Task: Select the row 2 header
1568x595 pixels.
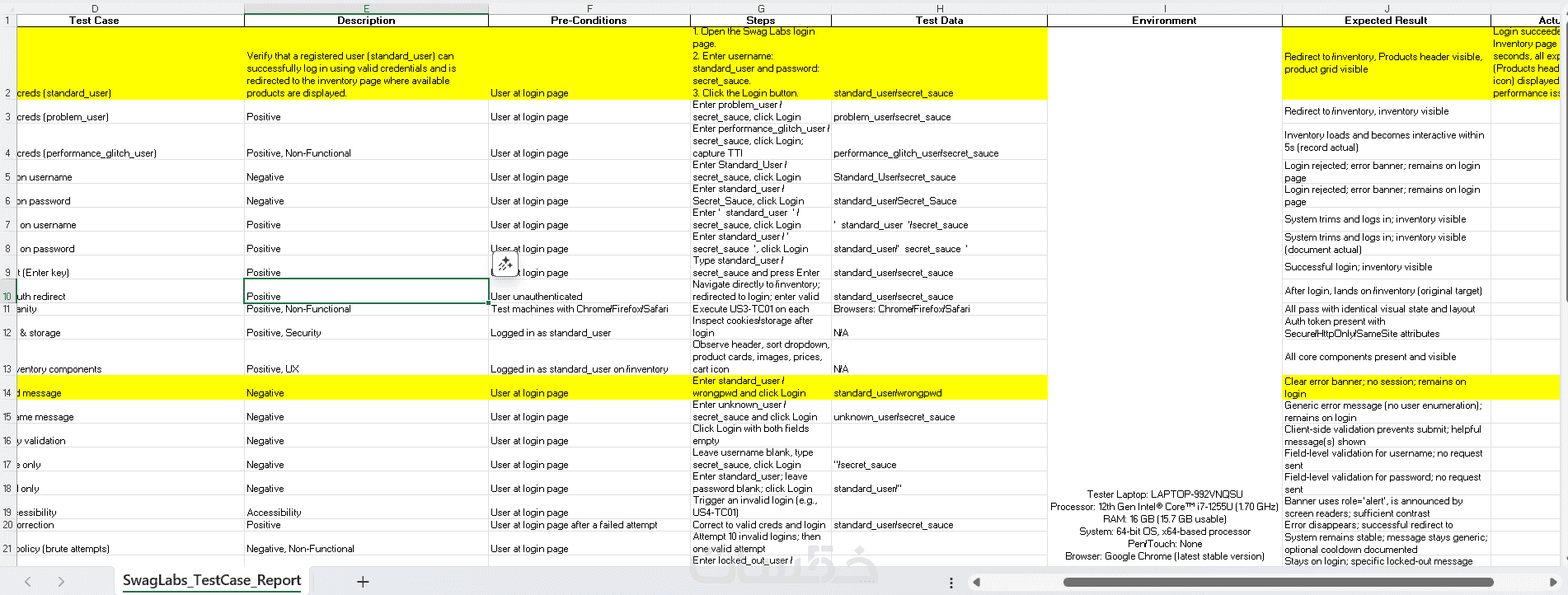Action: [x=8, y=63]
